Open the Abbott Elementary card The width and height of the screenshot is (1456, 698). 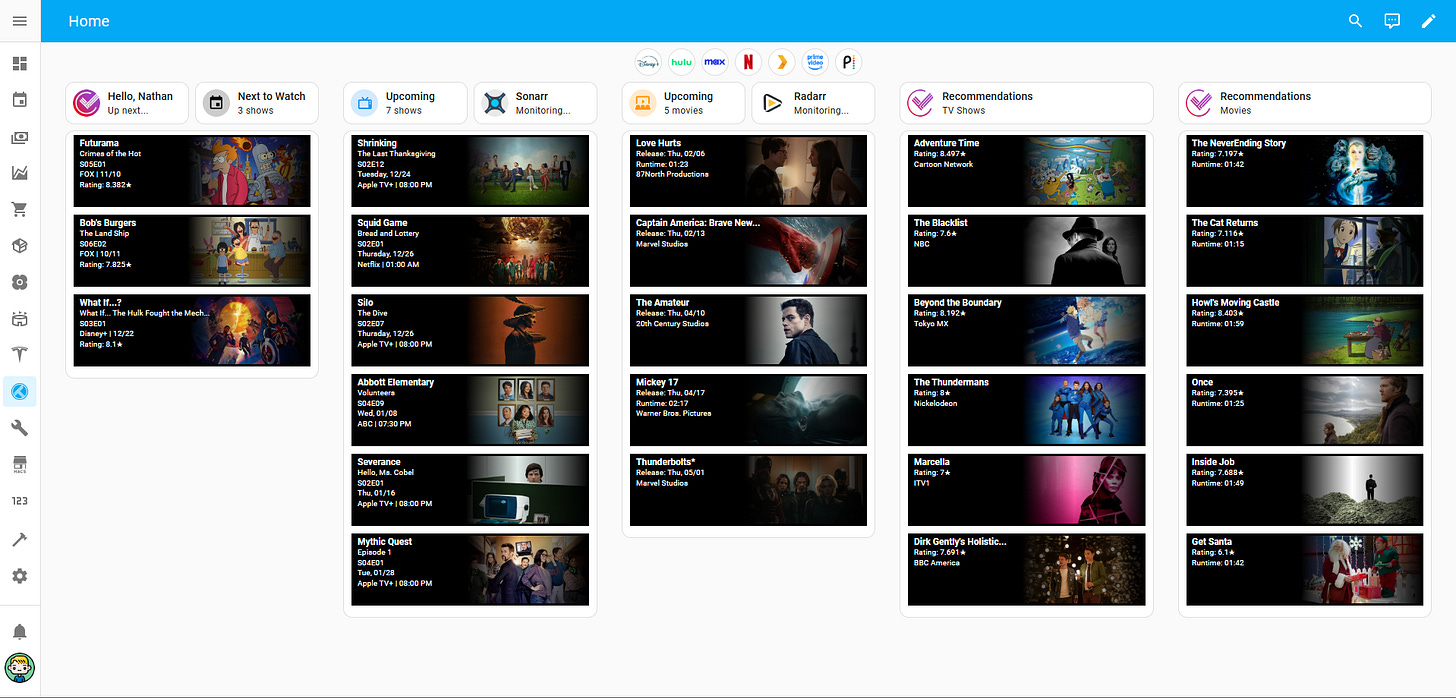[470, 410]
